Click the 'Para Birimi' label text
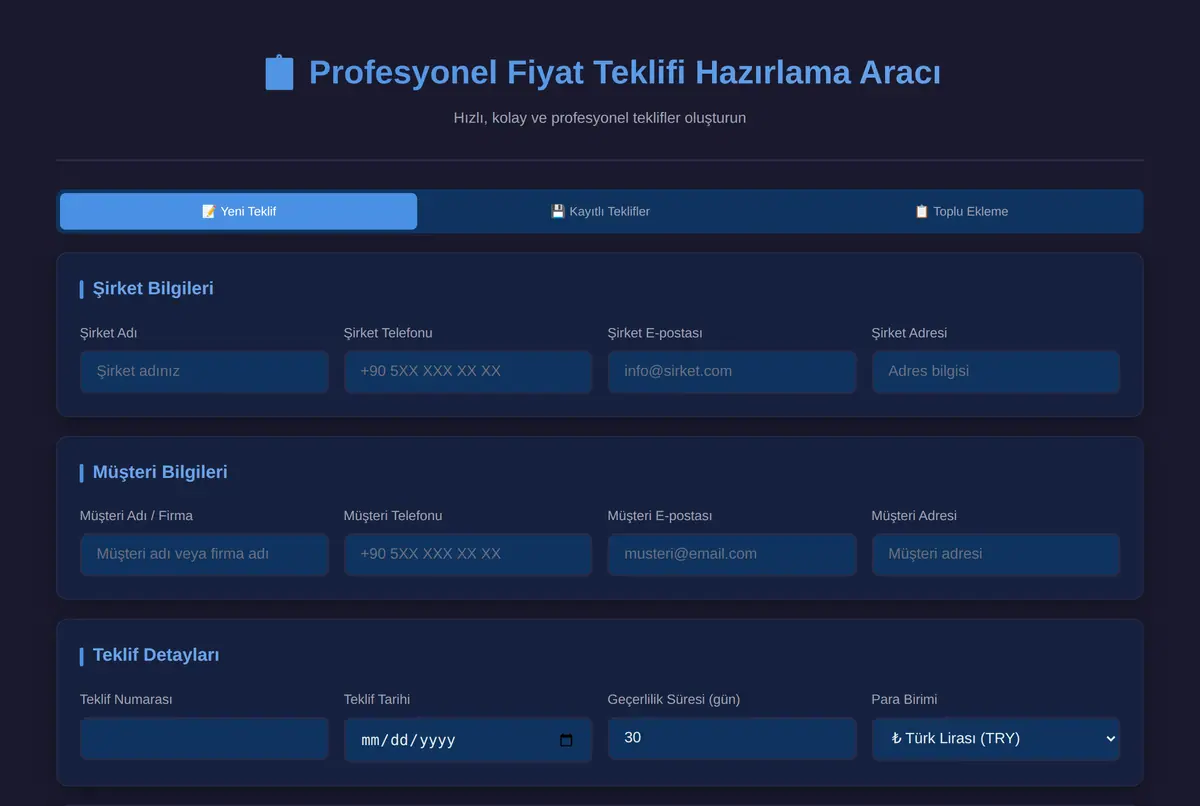The width and height of the screenshot is (1200, 806). [905, 700]
